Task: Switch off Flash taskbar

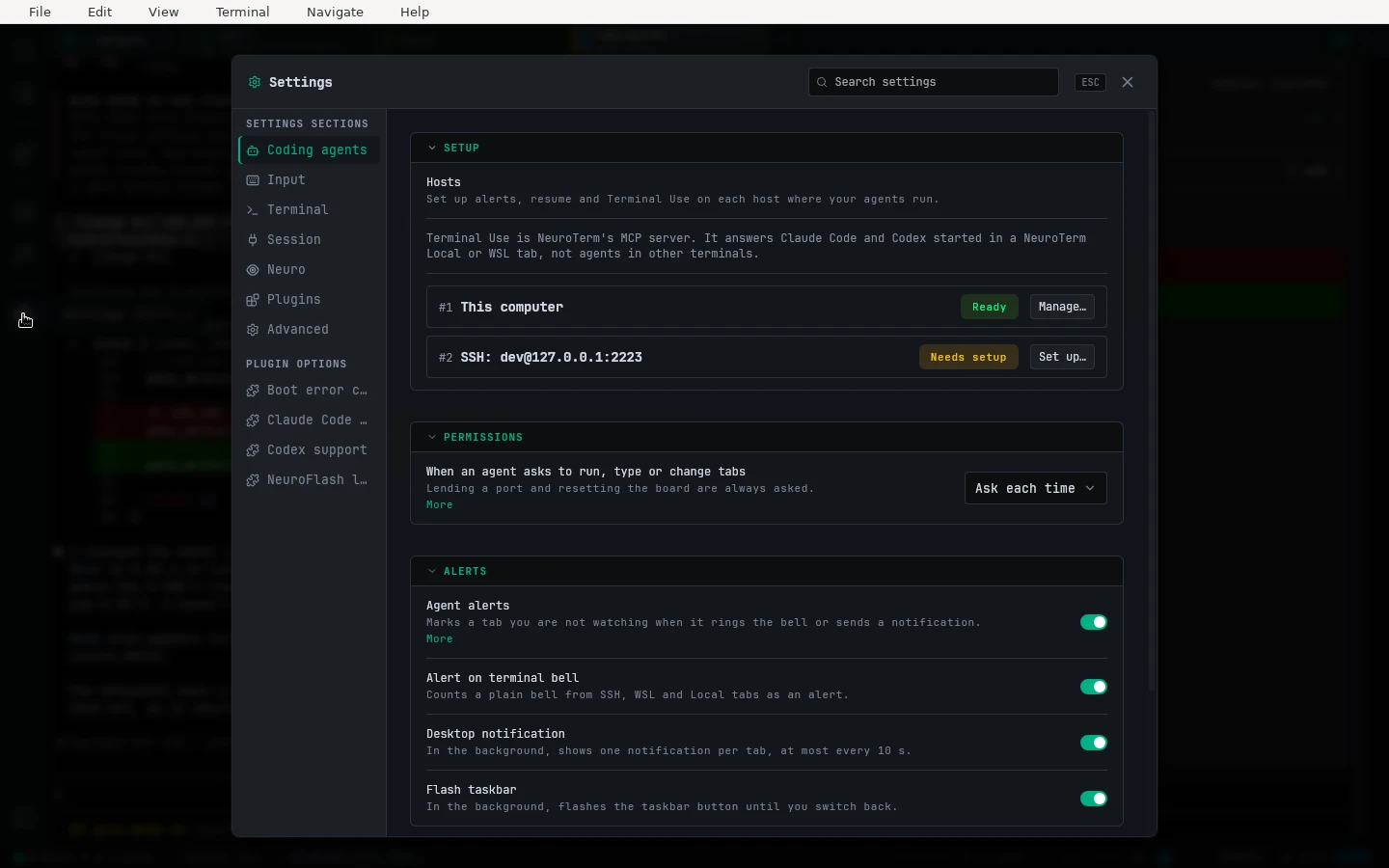Action: 1094,799
